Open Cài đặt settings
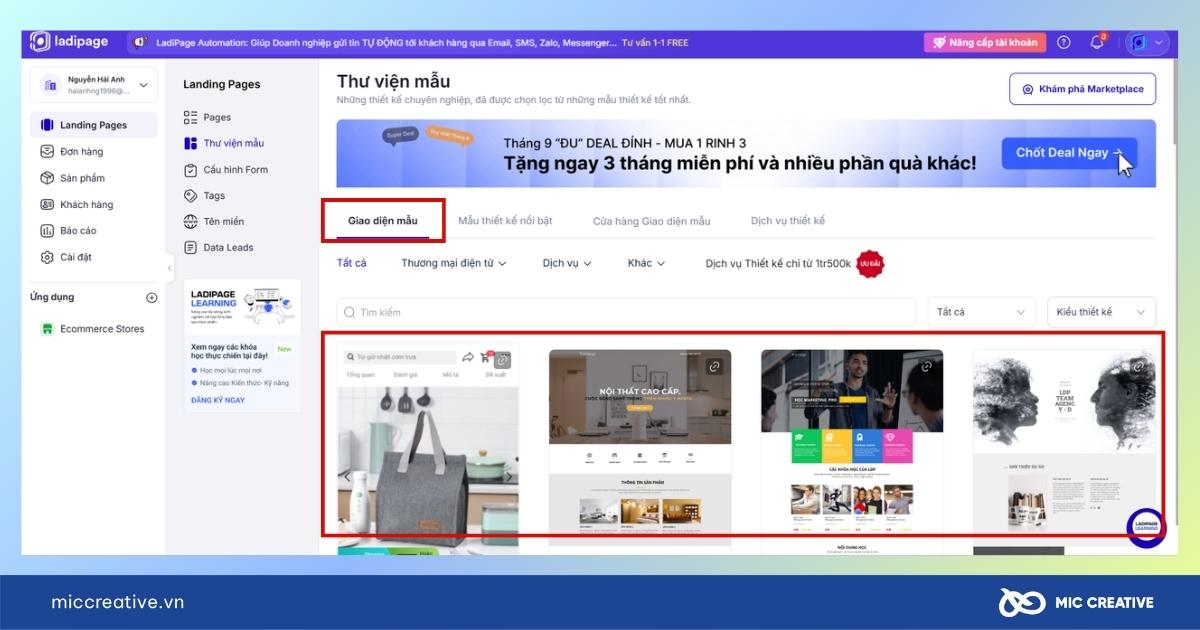Screen dimensions: 1200x630 [75, 257]
